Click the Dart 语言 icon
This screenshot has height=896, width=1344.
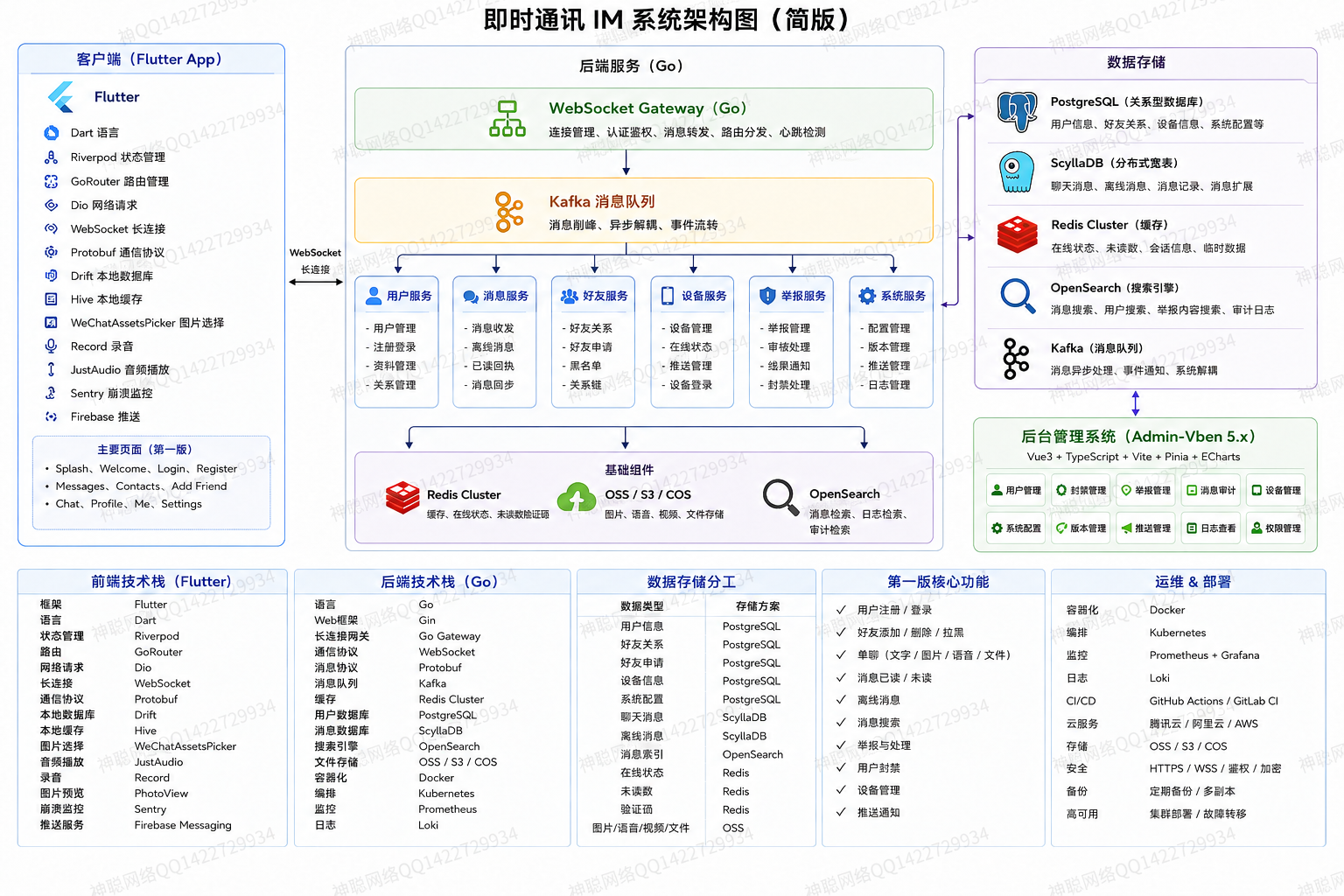coord(51,133)
